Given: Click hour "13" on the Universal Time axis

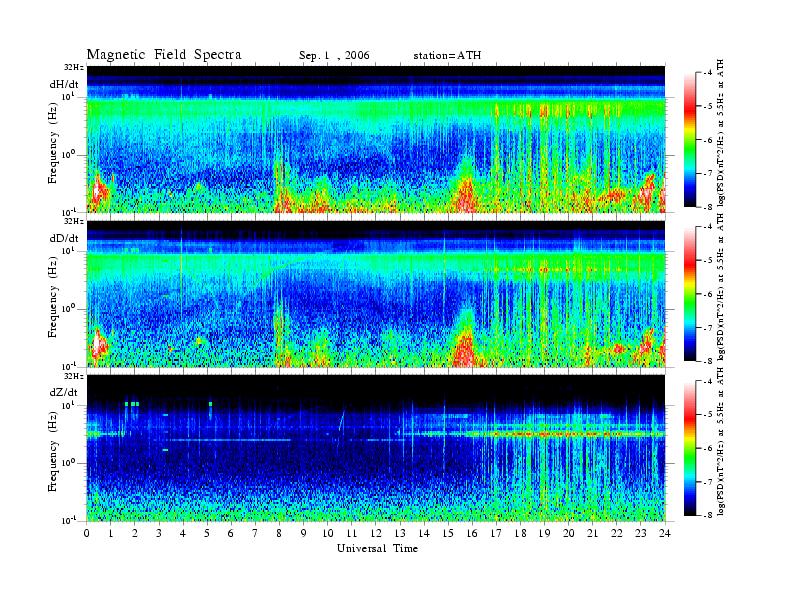Looking at the screenshot, I should (x=400, y=533).
